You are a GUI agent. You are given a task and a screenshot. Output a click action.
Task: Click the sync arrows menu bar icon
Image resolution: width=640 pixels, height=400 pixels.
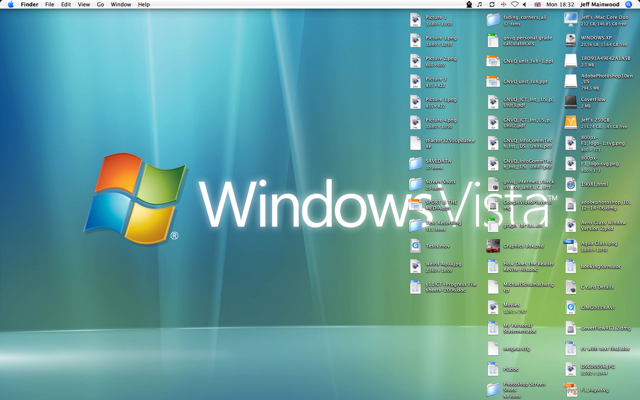click(x=492, y=4)
